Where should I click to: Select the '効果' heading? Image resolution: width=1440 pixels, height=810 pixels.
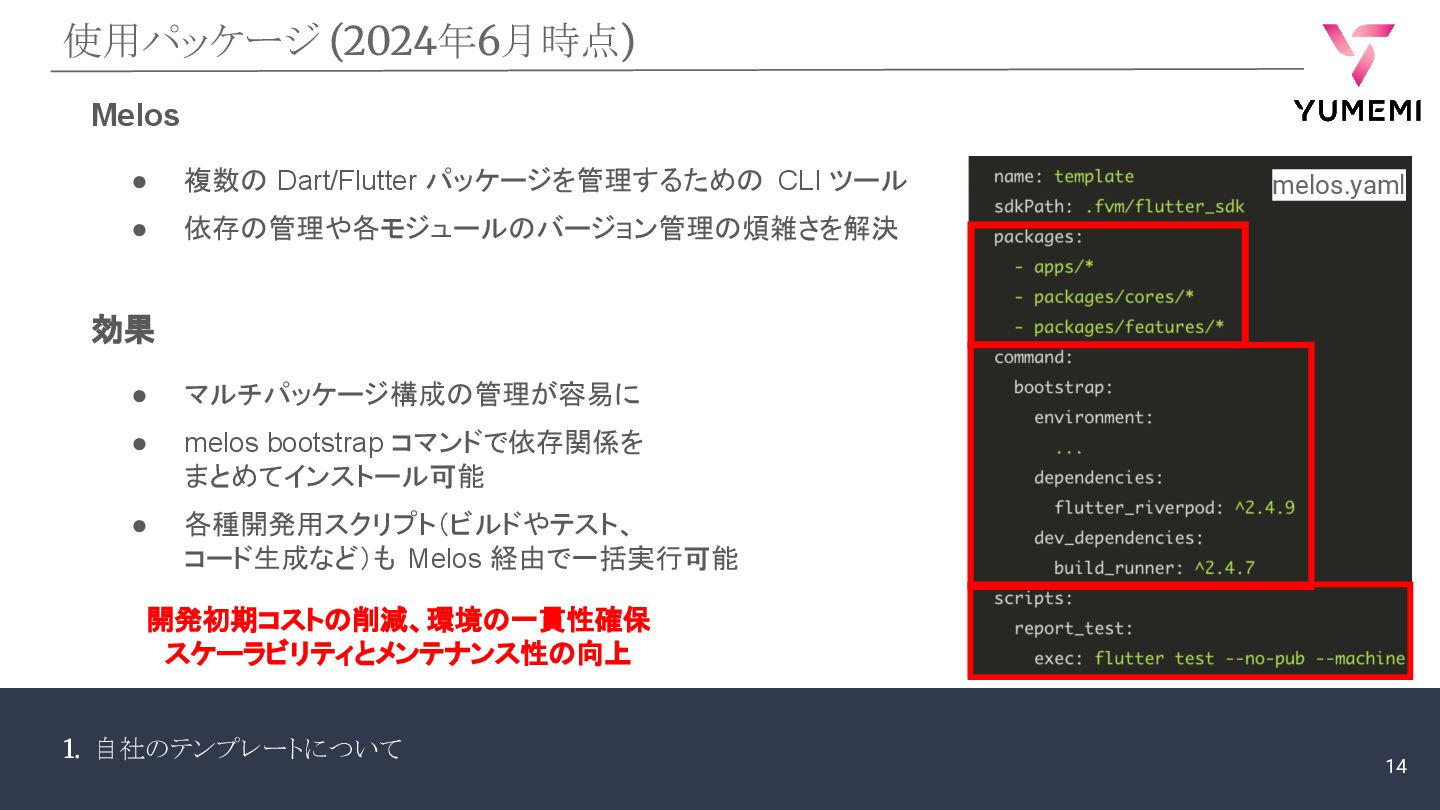click(123, 330)
